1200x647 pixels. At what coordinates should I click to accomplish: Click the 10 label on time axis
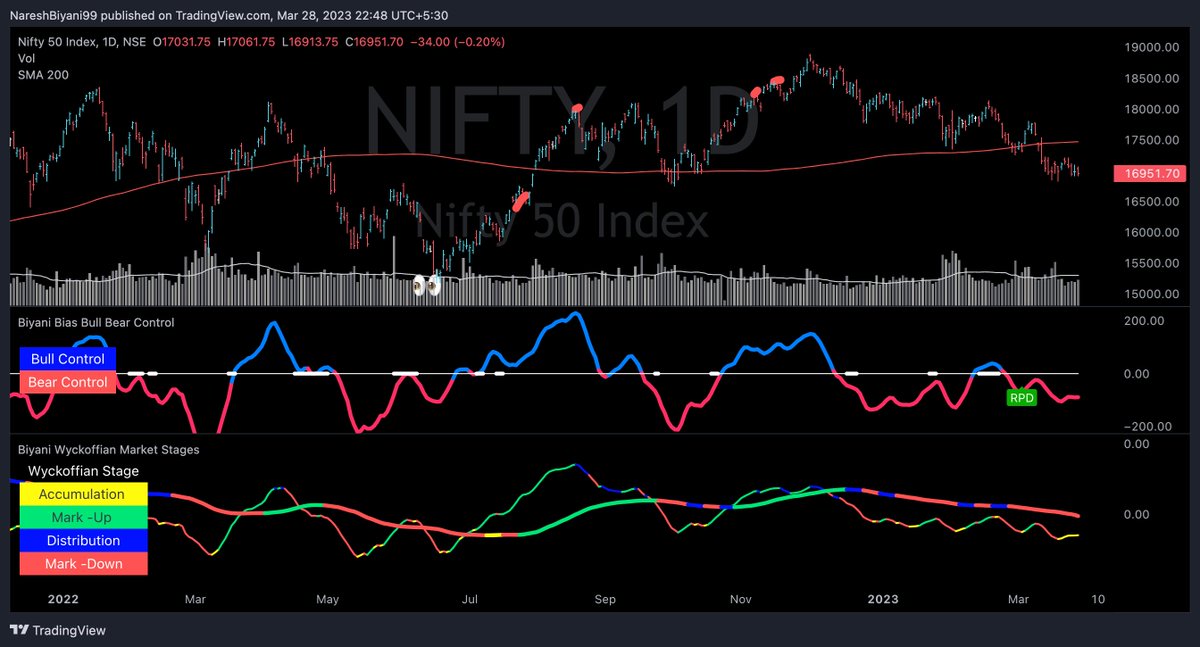tap(1098, 600)
